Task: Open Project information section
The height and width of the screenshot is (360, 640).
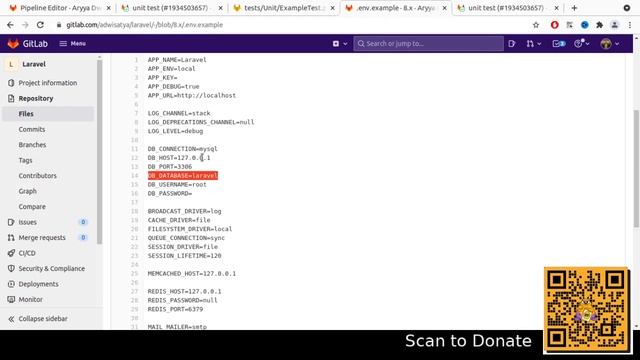Action: click(x=48, y=83)
